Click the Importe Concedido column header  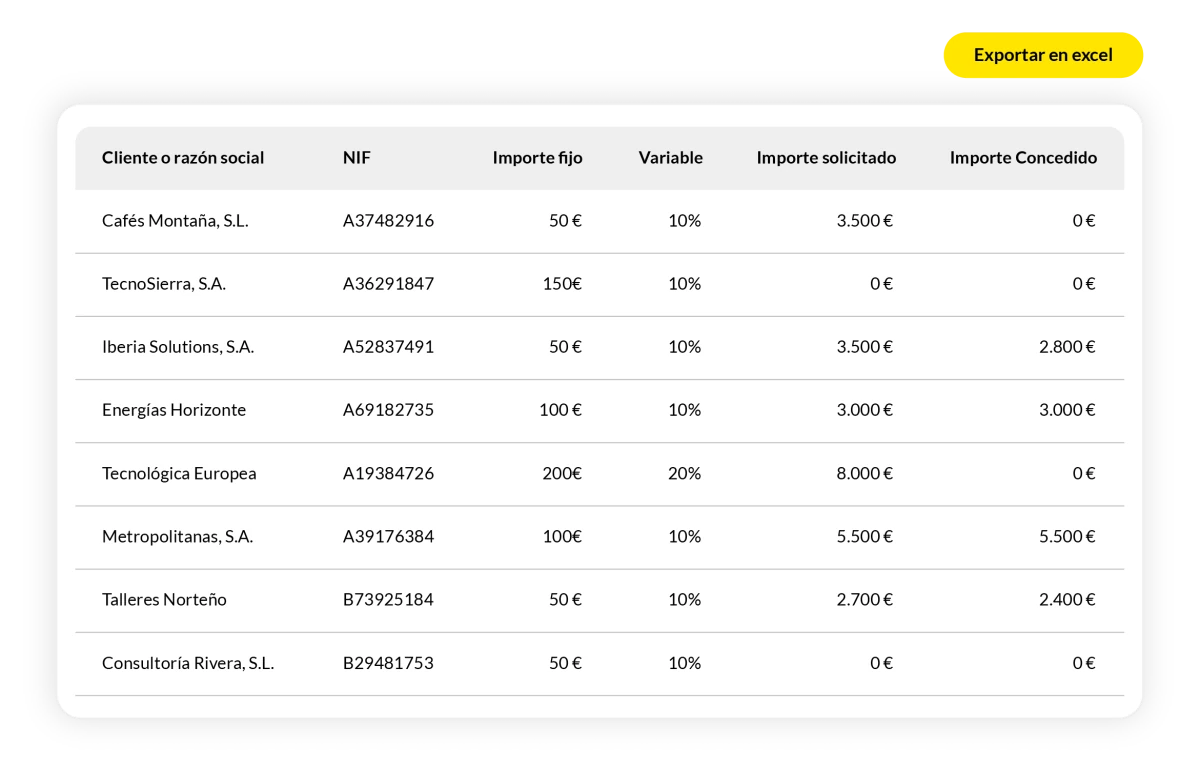point(1023,157)
